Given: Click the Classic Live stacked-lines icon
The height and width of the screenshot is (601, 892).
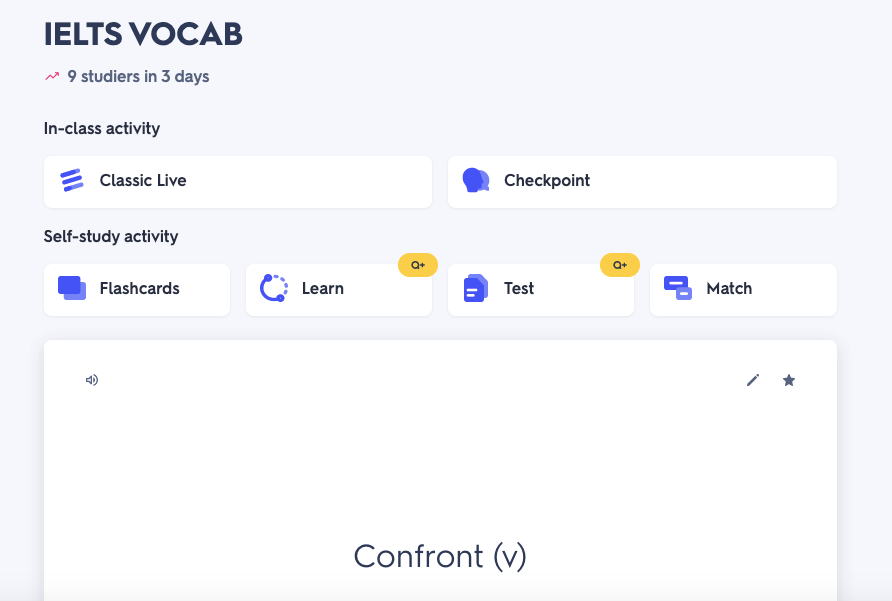Looking at the screenshot, I should (72, 181).
